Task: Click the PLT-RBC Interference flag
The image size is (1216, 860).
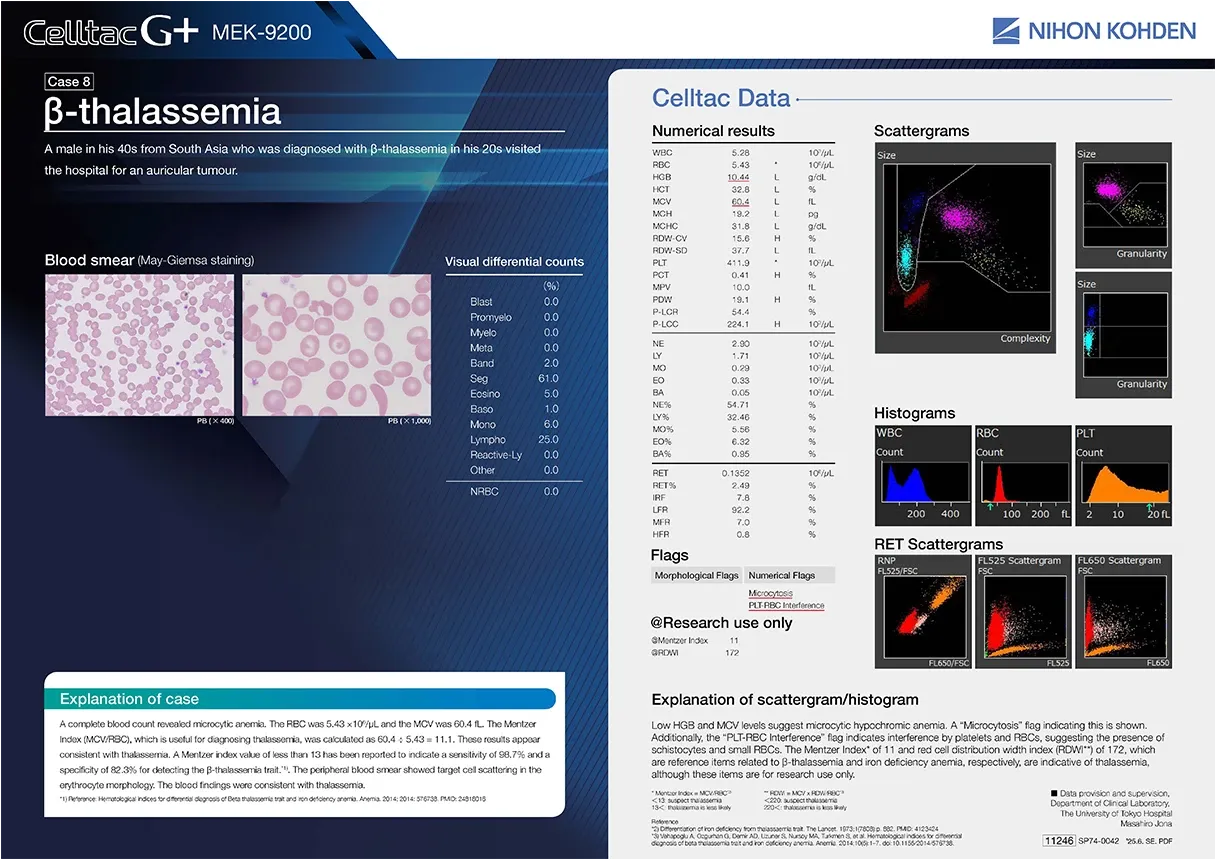Action: 787,605
